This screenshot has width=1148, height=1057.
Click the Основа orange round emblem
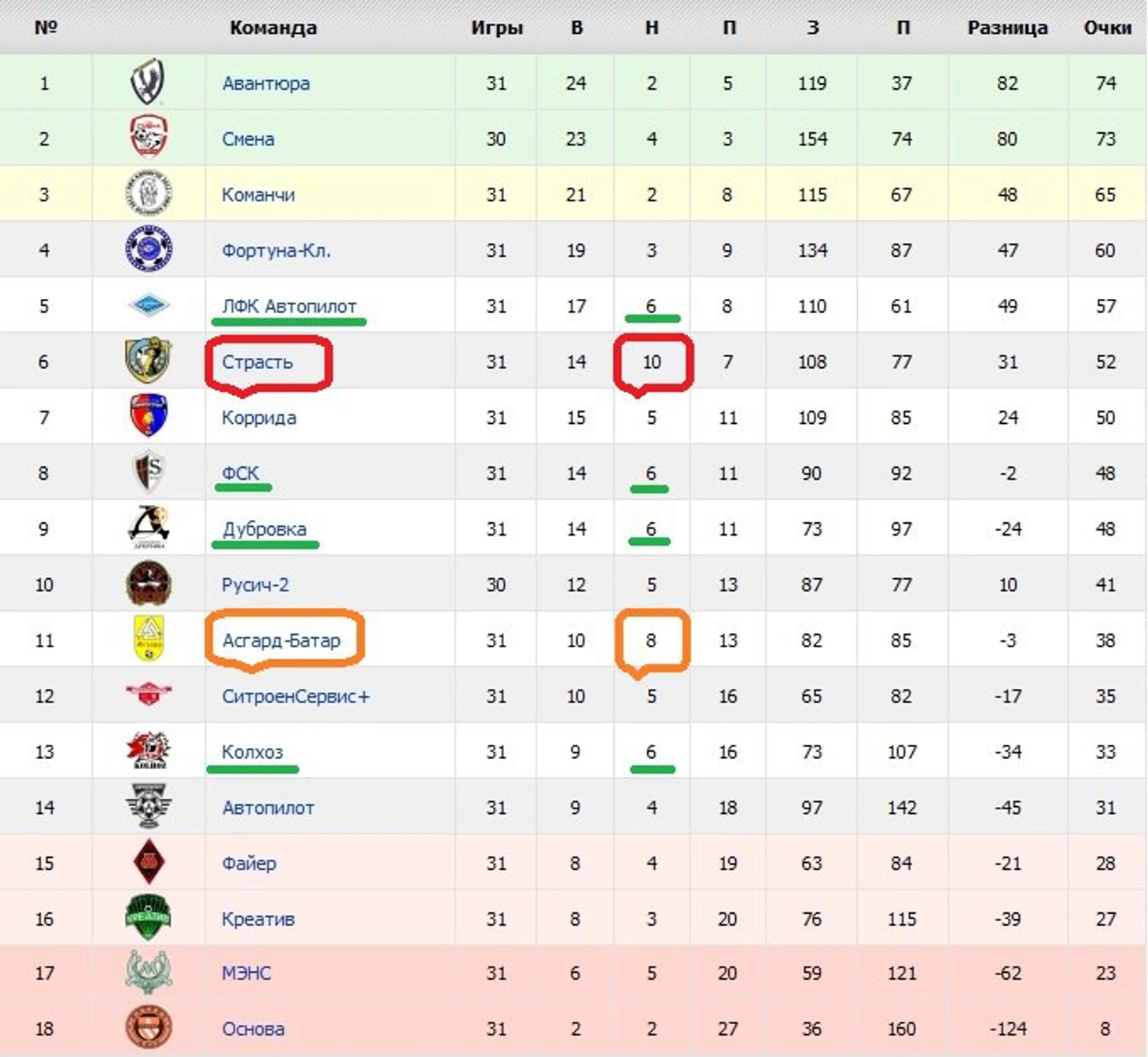[149, 1028]
